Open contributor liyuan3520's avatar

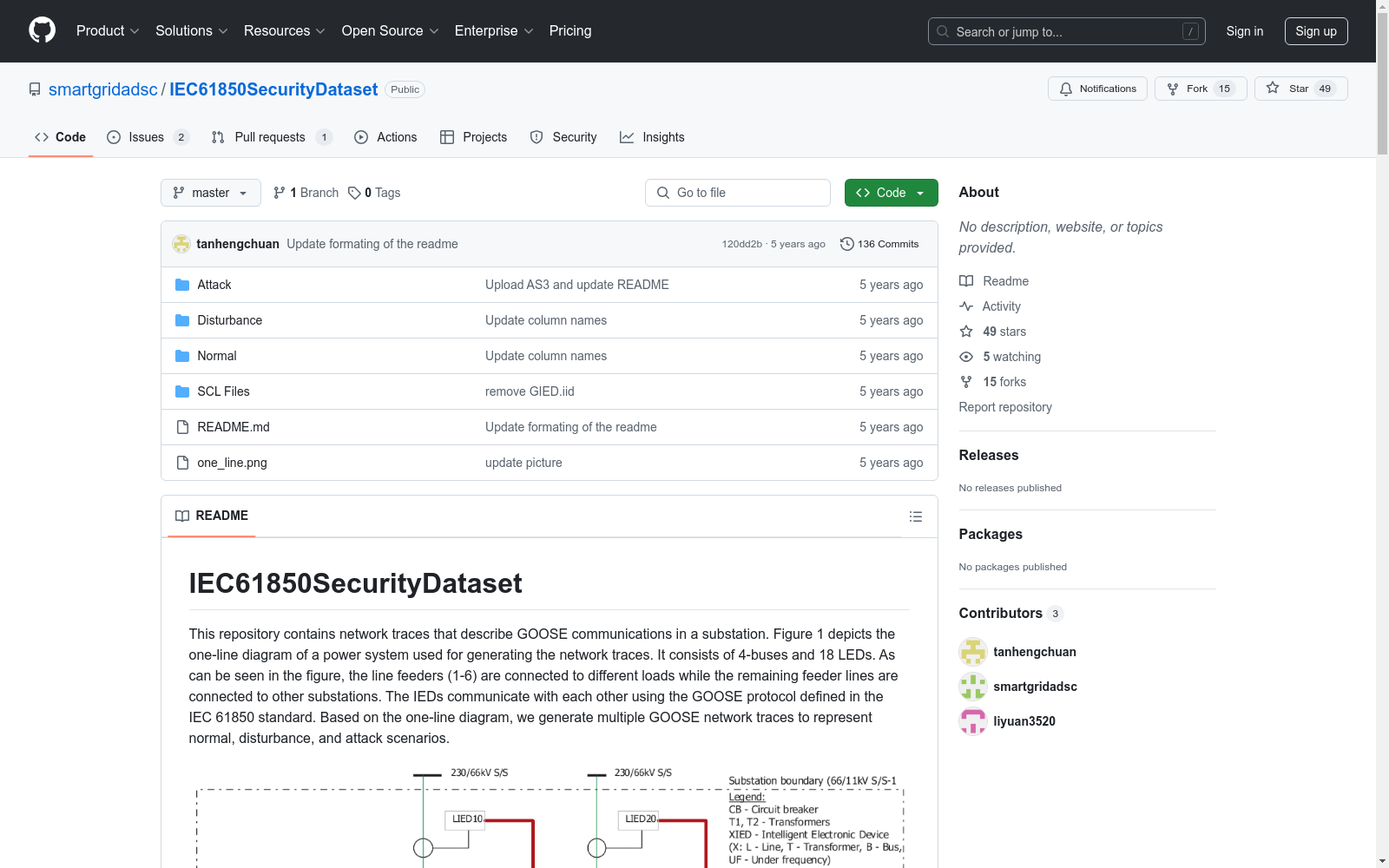coord(973,721)
